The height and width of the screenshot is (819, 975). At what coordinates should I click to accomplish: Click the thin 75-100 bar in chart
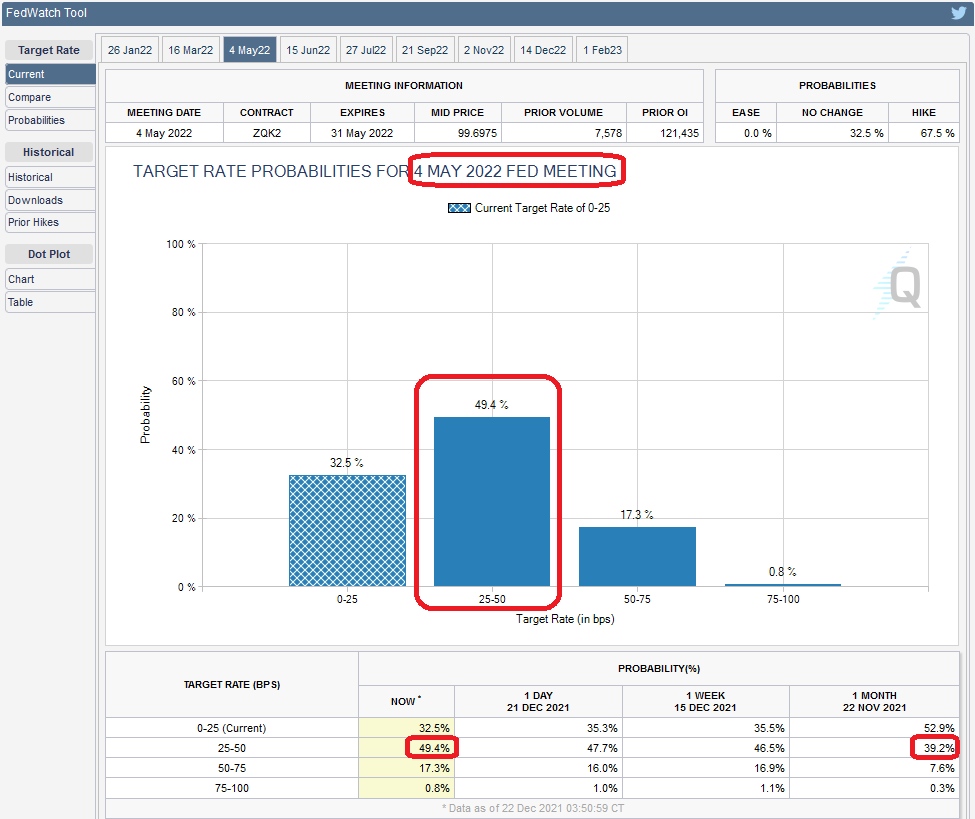point(783,585)
